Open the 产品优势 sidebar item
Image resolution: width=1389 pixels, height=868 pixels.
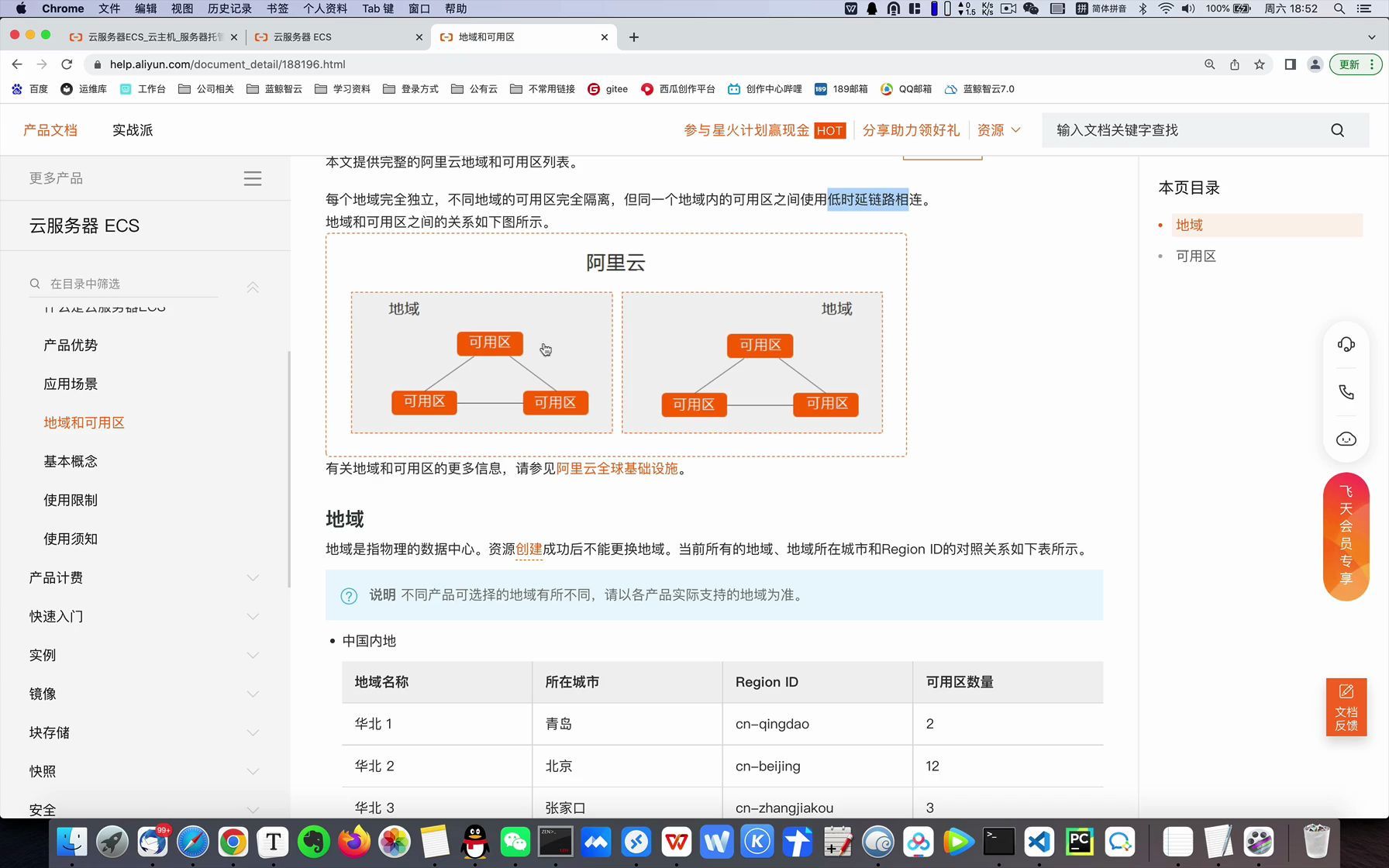(71, 346)
